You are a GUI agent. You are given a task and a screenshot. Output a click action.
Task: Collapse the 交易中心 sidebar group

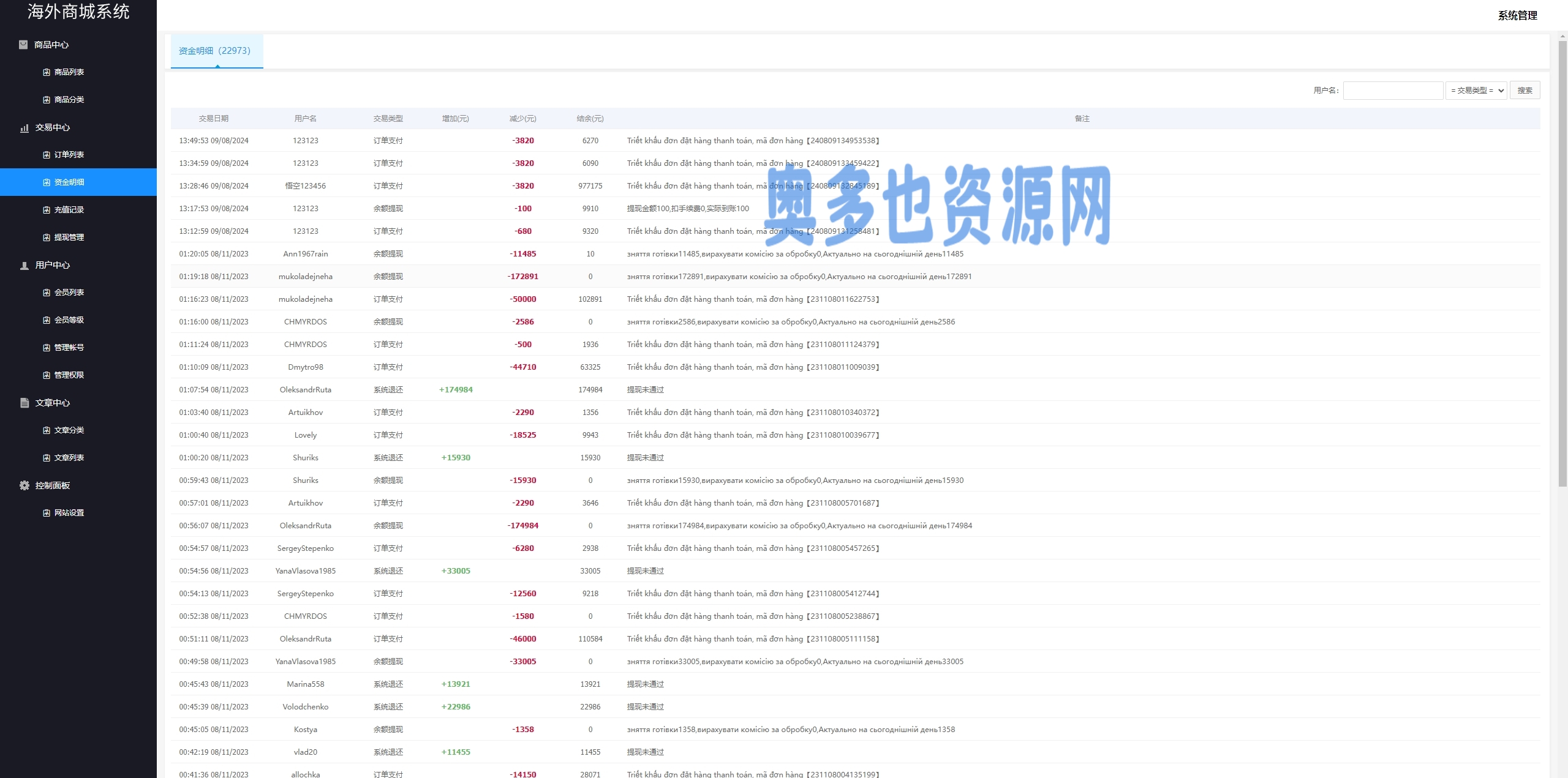[x=53, y=128]
